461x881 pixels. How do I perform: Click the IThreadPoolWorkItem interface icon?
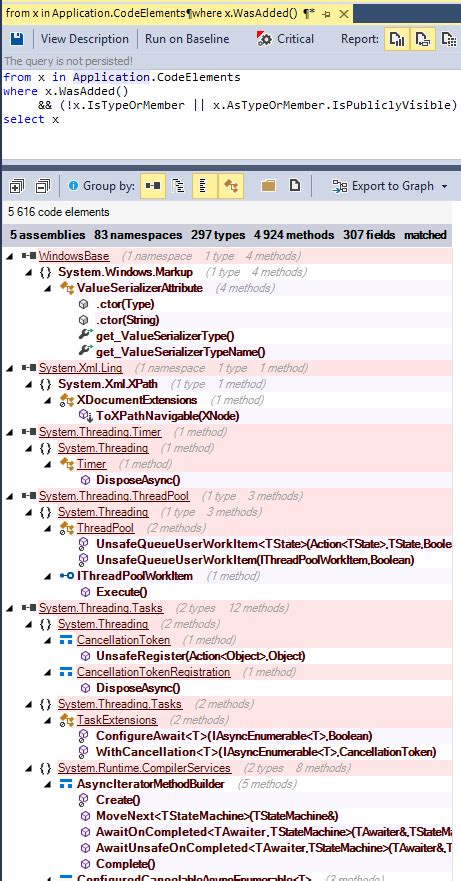coord(66,576)
